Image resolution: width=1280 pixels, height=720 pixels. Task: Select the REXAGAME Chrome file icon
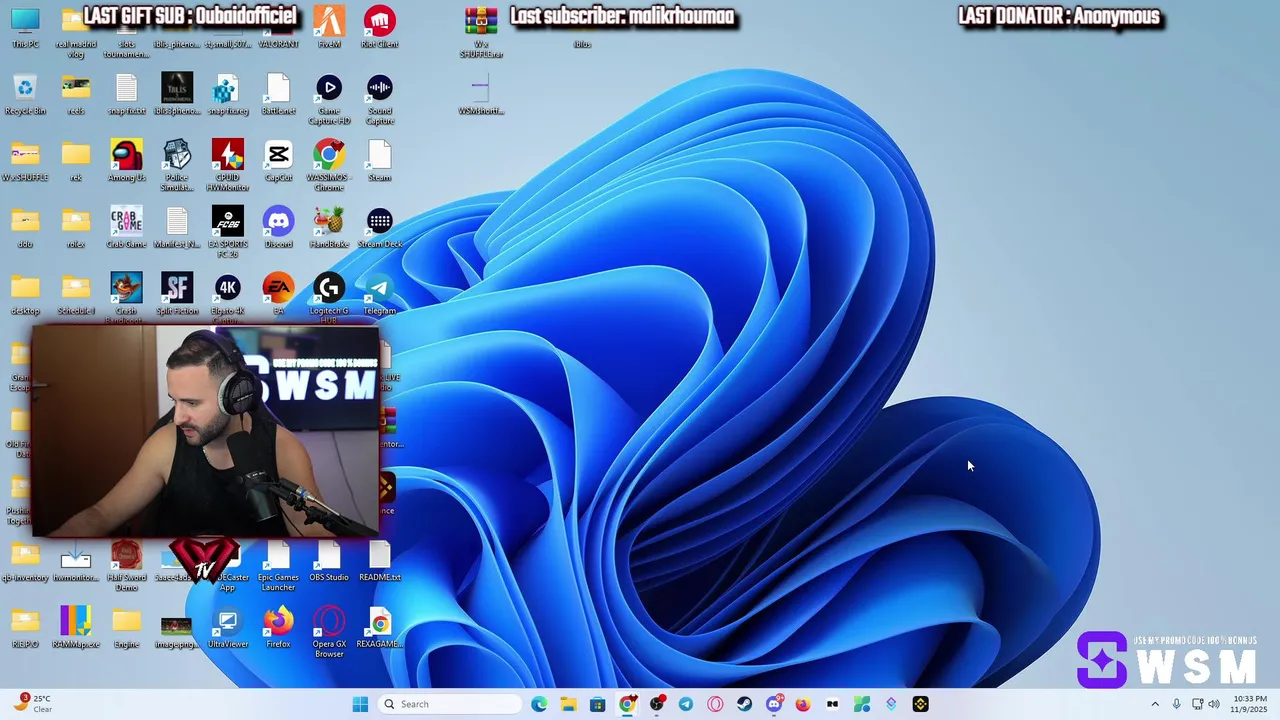pyautogui.click(x=379, y=627)
